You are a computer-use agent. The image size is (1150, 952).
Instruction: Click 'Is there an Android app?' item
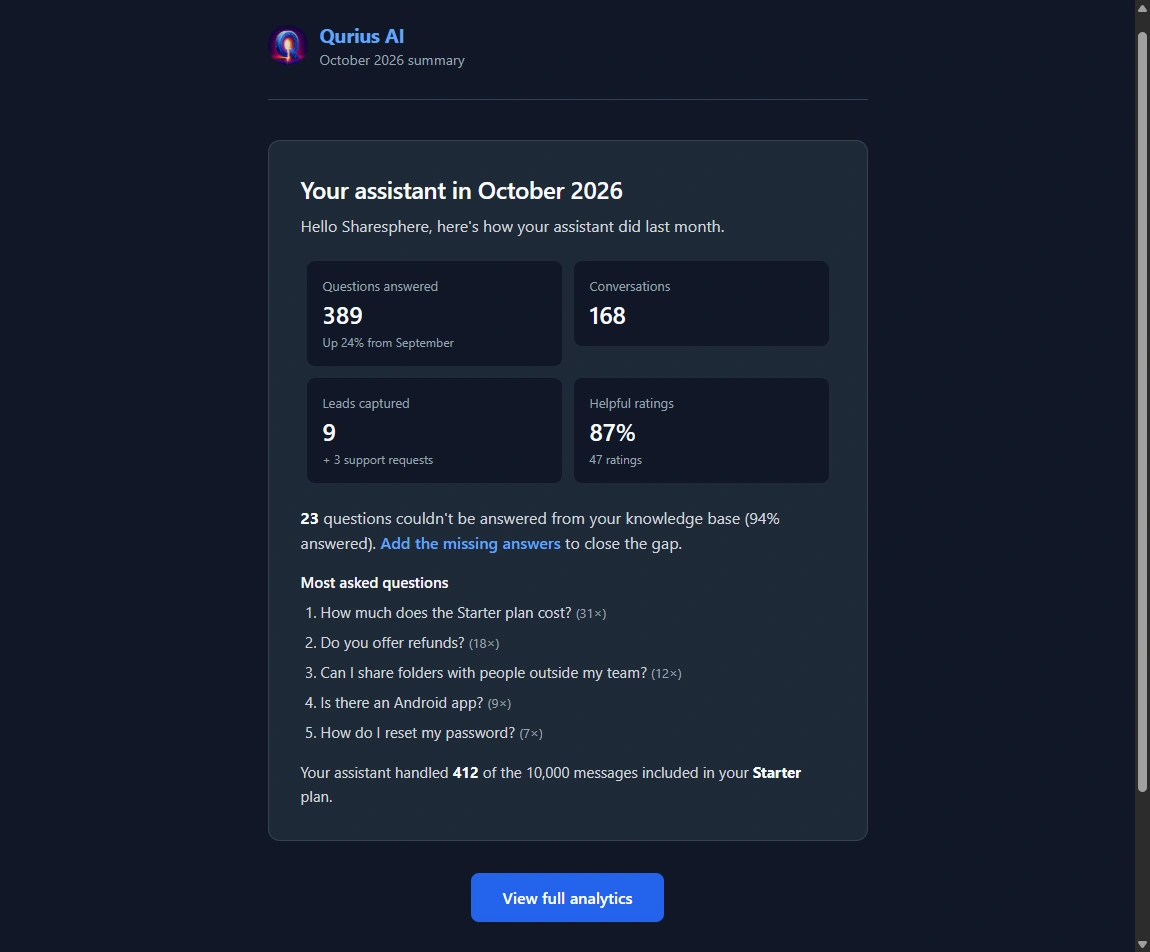click(x=402, y=703)
